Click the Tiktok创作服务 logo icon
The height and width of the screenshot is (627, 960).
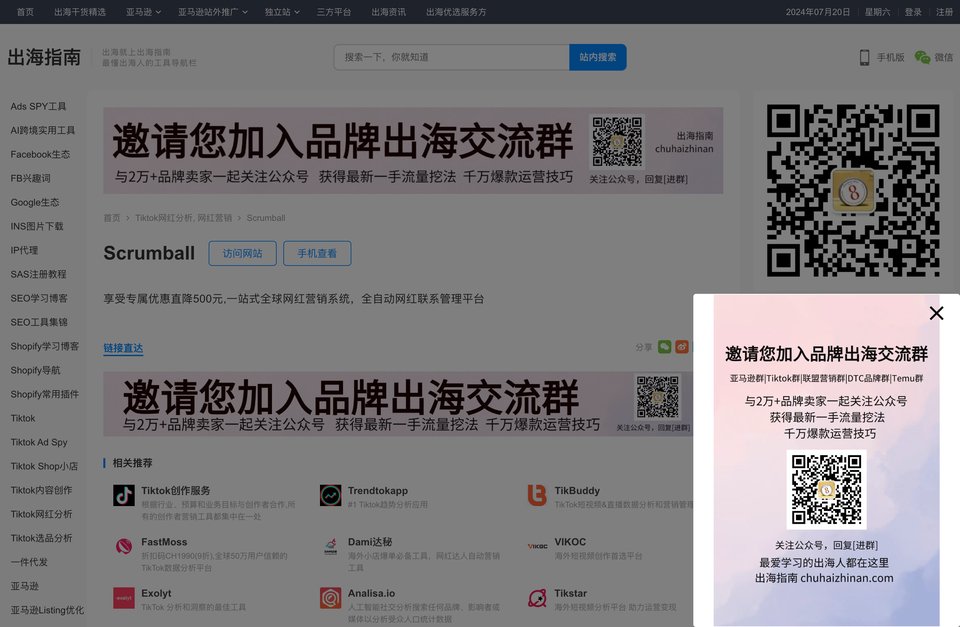point(124,495)
